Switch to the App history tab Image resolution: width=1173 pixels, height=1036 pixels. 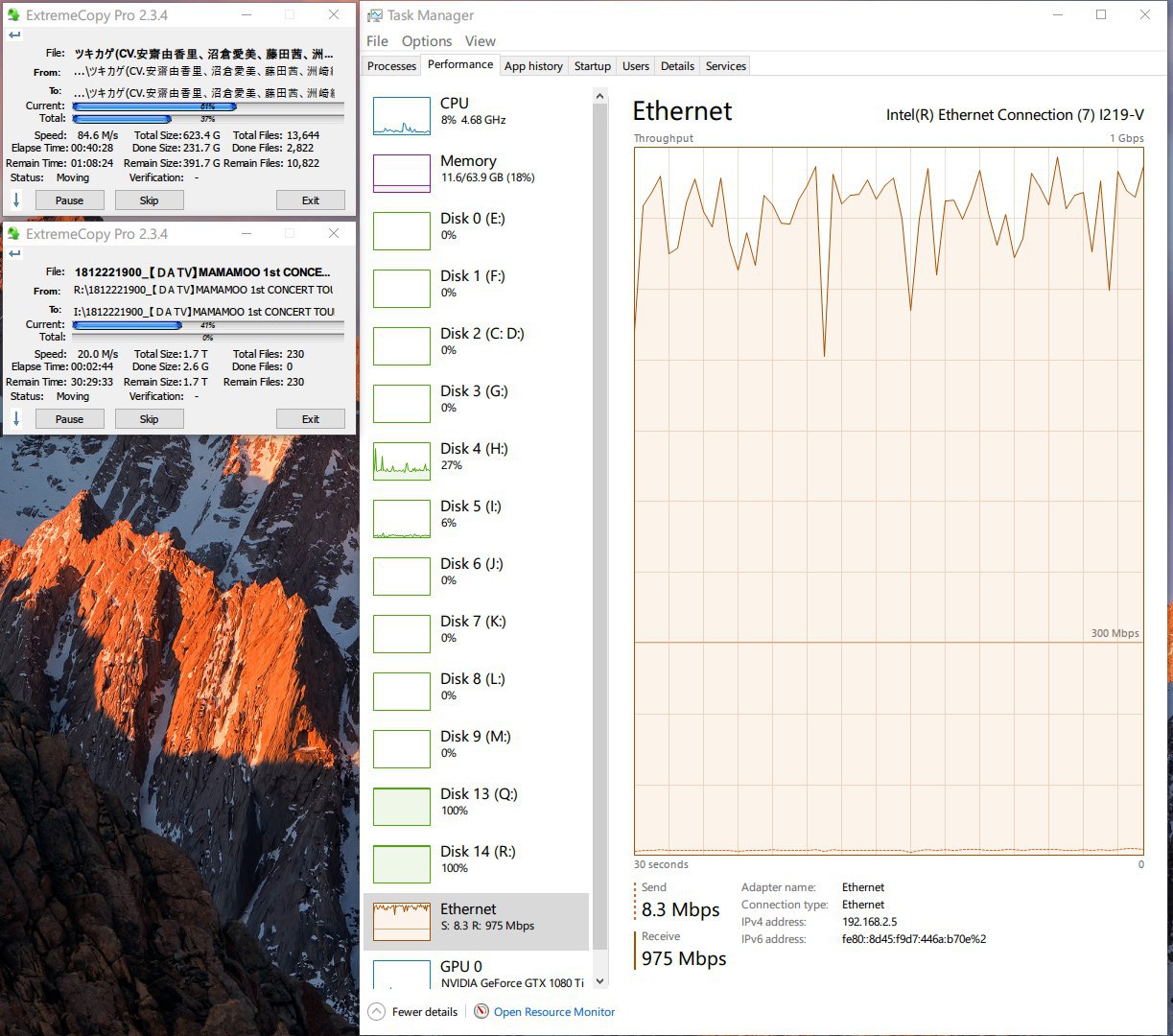point(533,66)
